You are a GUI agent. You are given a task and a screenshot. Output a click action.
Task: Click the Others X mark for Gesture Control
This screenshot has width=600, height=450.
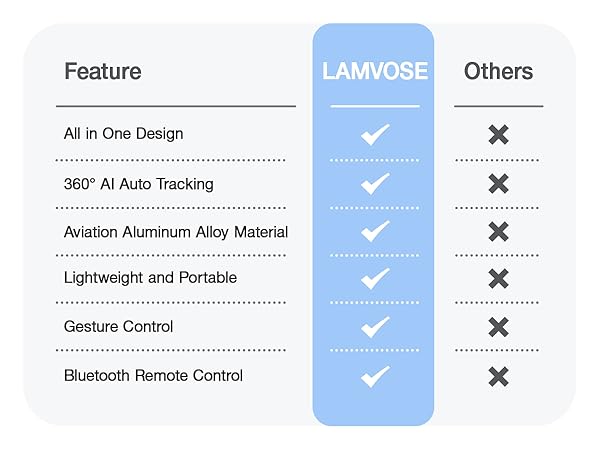(498, 327)
